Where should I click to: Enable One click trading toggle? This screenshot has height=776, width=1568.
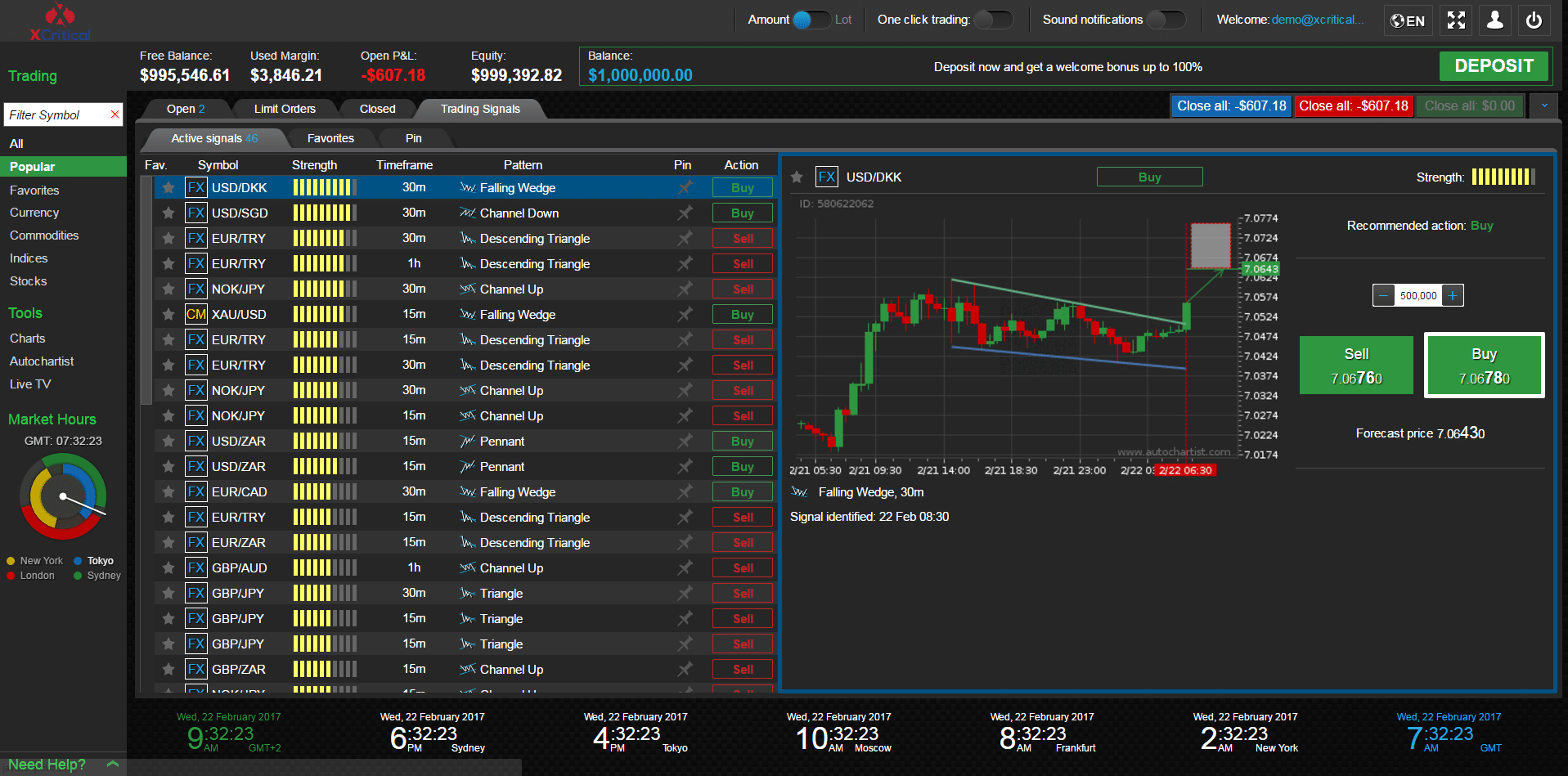993,20
